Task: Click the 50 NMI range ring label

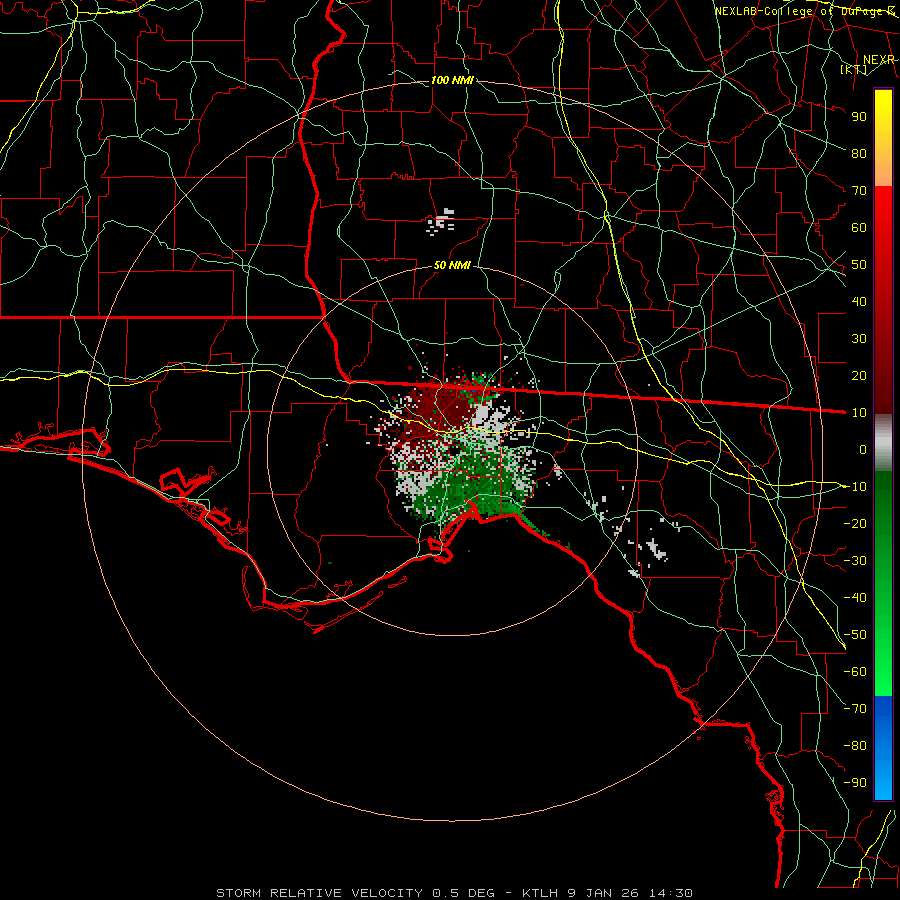Action: coord(452,265)
